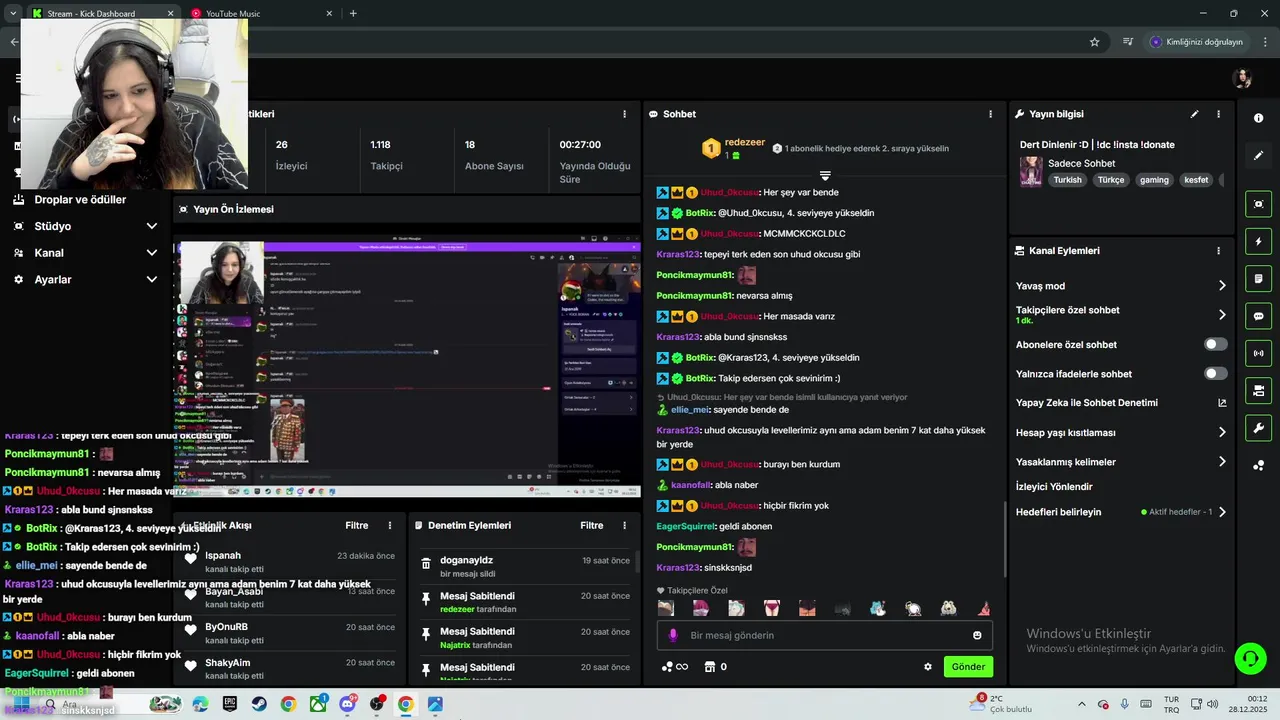Image resolution: width=1280 pixels, height=720 pixels.
Task: Collapse the pinned leaderboard in chat
Action: coord(825,176)
